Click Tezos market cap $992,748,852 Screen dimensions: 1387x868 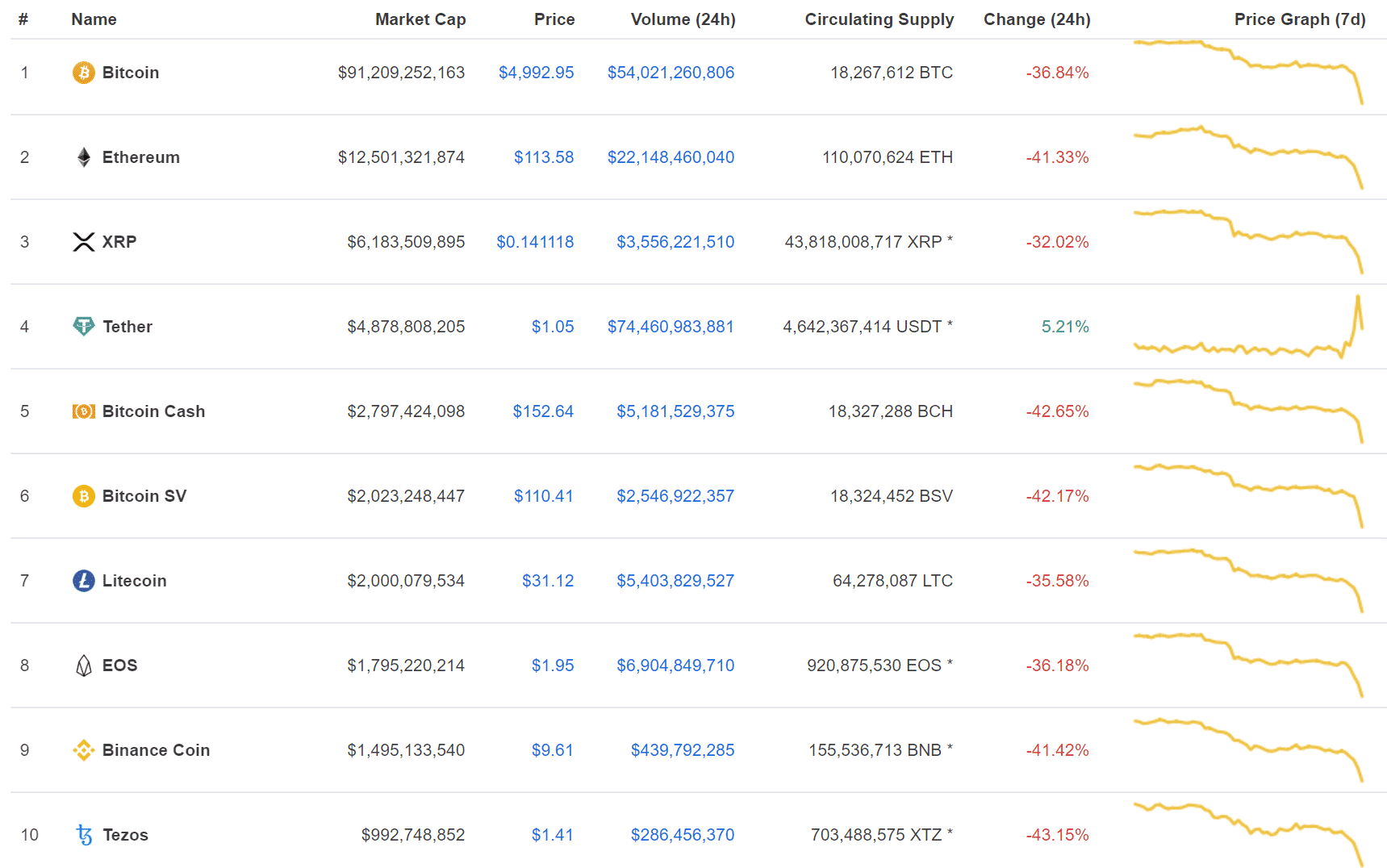pos(413,835)
